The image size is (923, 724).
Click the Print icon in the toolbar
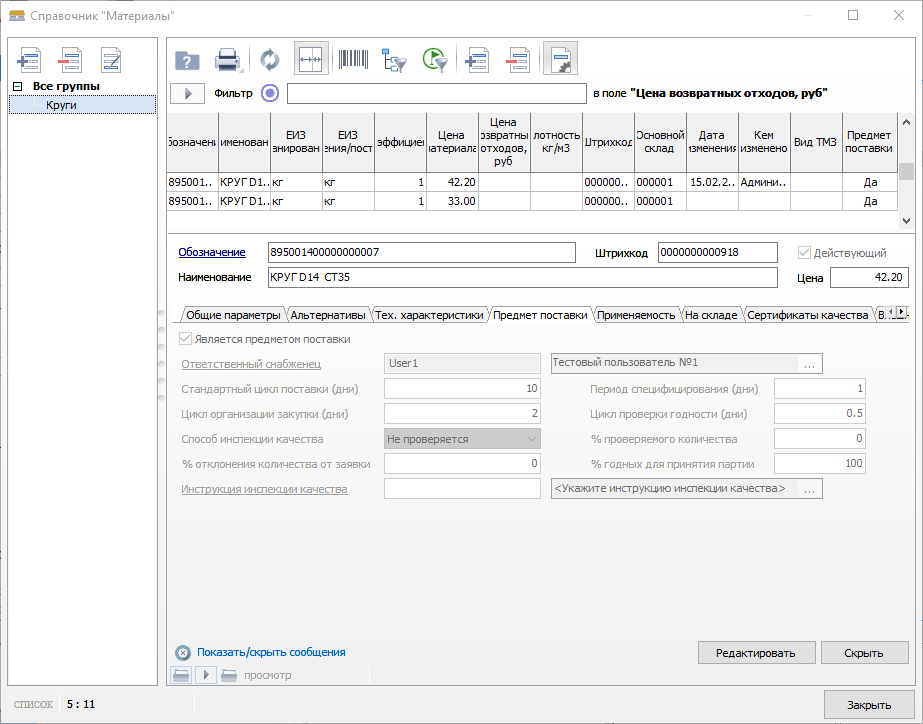(228, 60)
